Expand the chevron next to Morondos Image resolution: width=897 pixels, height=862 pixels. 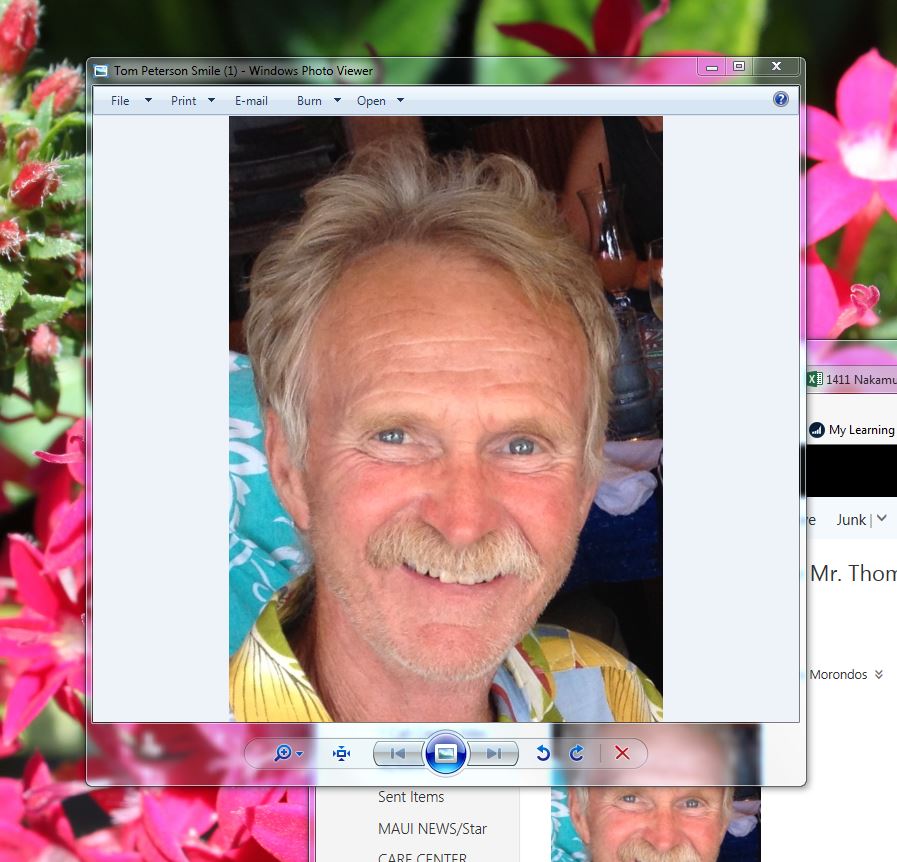[878, 674]
